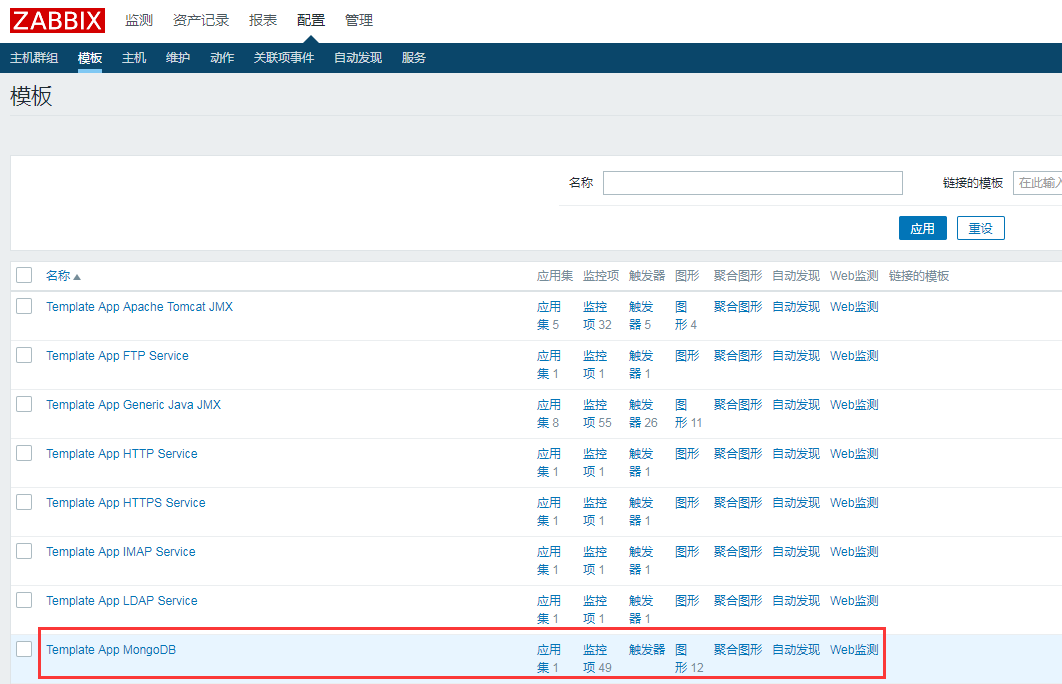Open Template App Apache Tomcat JMX link
The height and width of the screenshot is (684, 1062).
[x=140, y=307]
